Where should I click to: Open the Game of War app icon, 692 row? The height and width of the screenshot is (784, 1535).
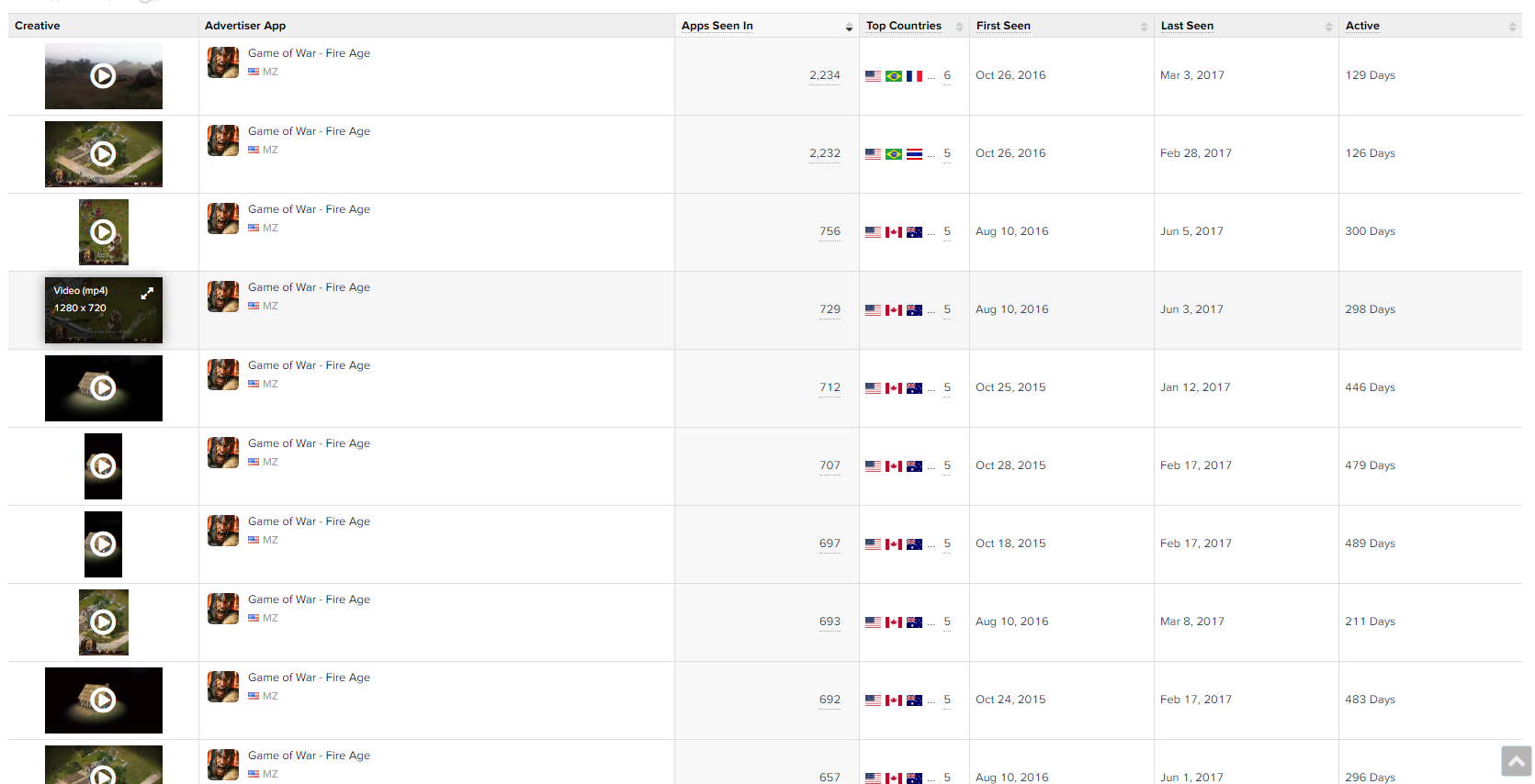point(223,687)
